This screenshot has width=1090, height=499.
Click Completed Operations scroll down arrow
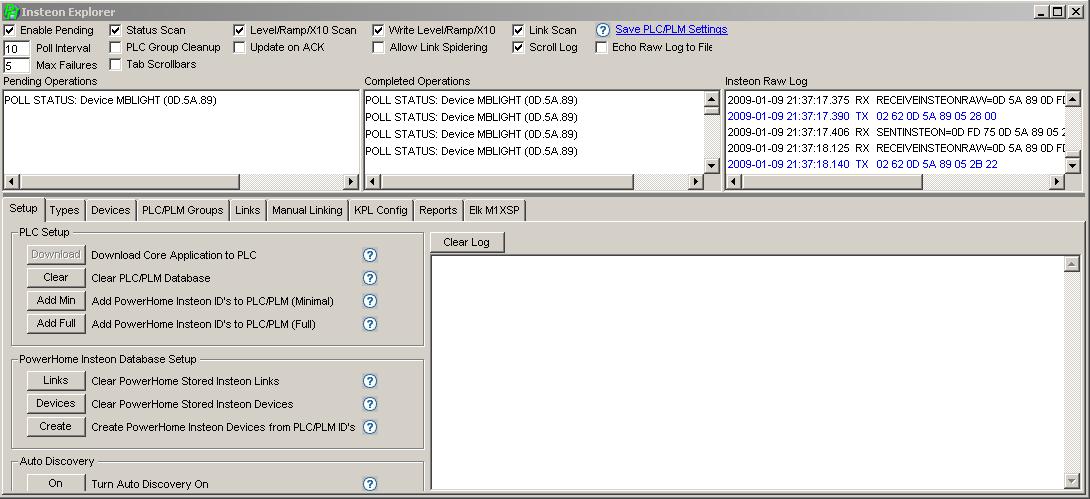coord(711,165)
